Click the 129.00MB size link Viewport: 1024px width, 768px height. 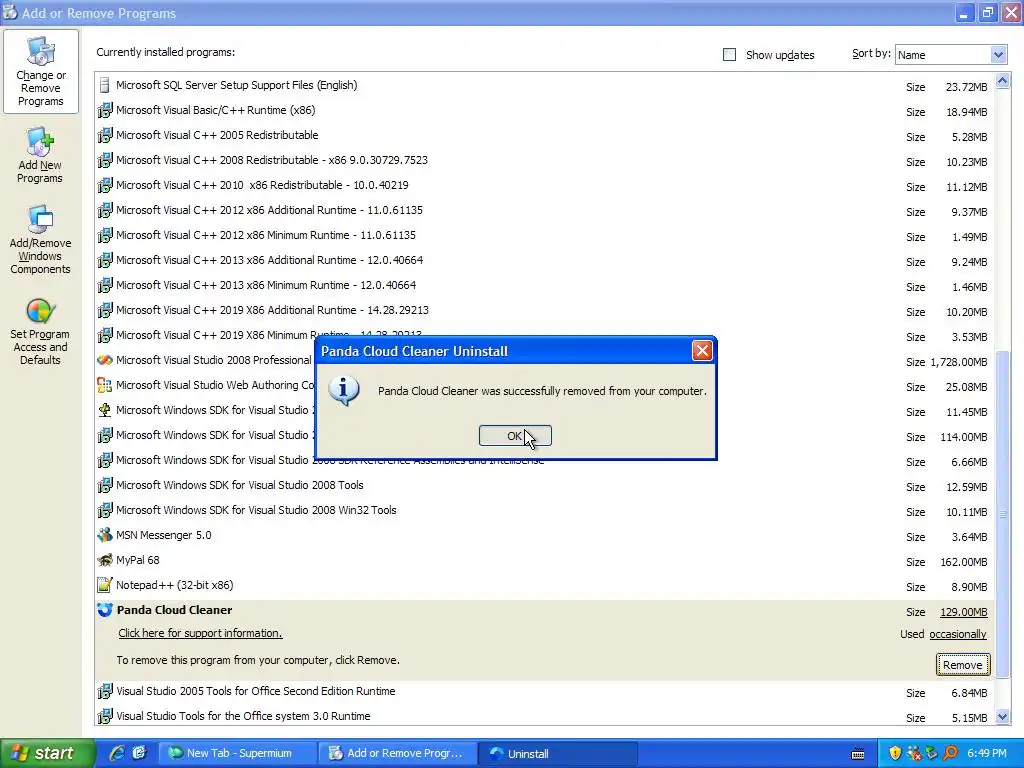963,612
